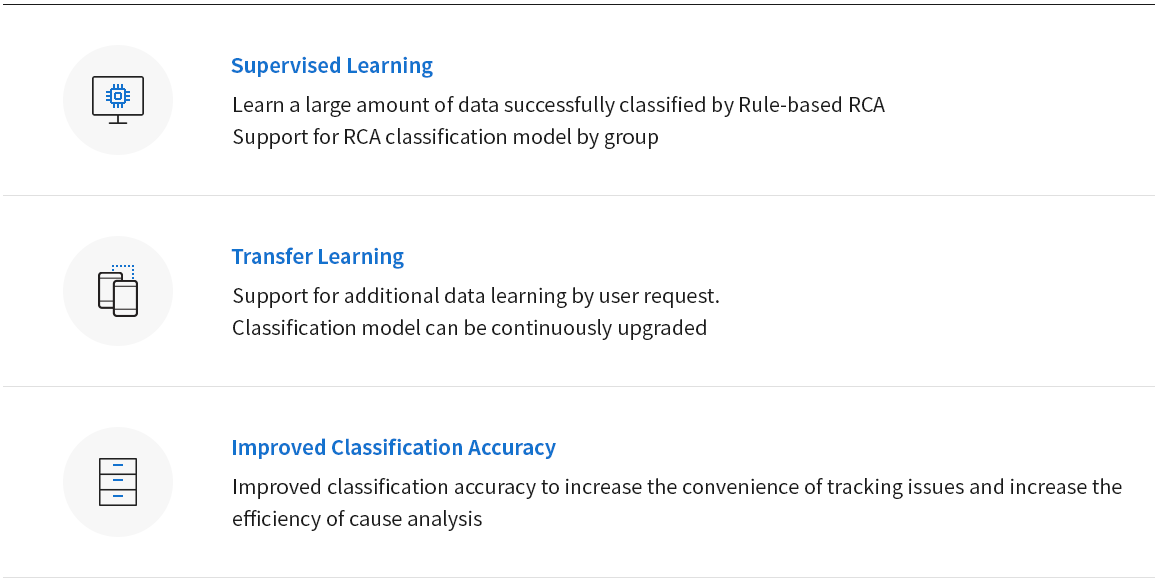Viewport: 1158px width, 580px height.
Task: Open the Transfer Learning heading link
Action: [x=318, y=256]
